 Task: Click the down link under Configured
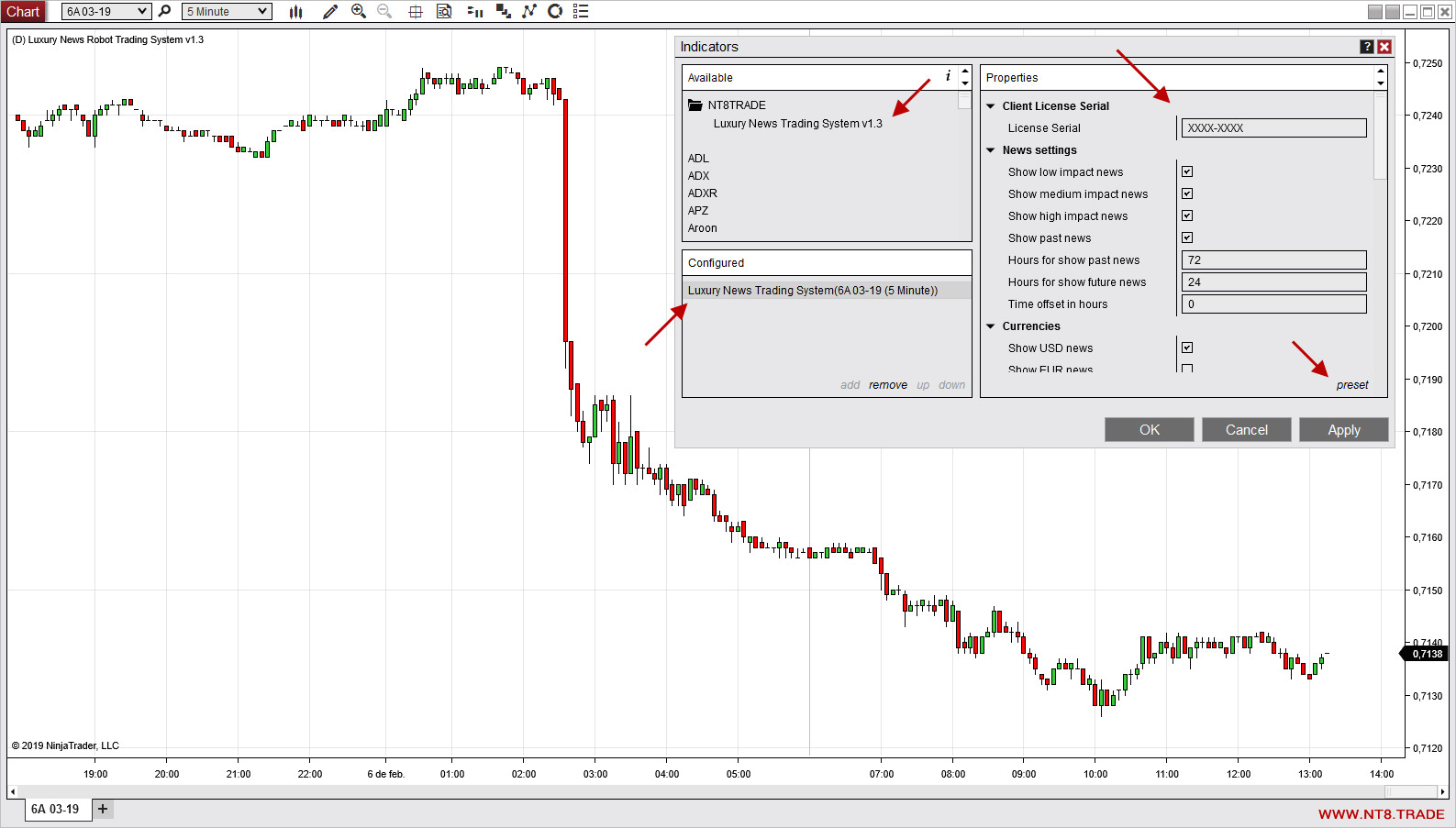coord(952,385)
